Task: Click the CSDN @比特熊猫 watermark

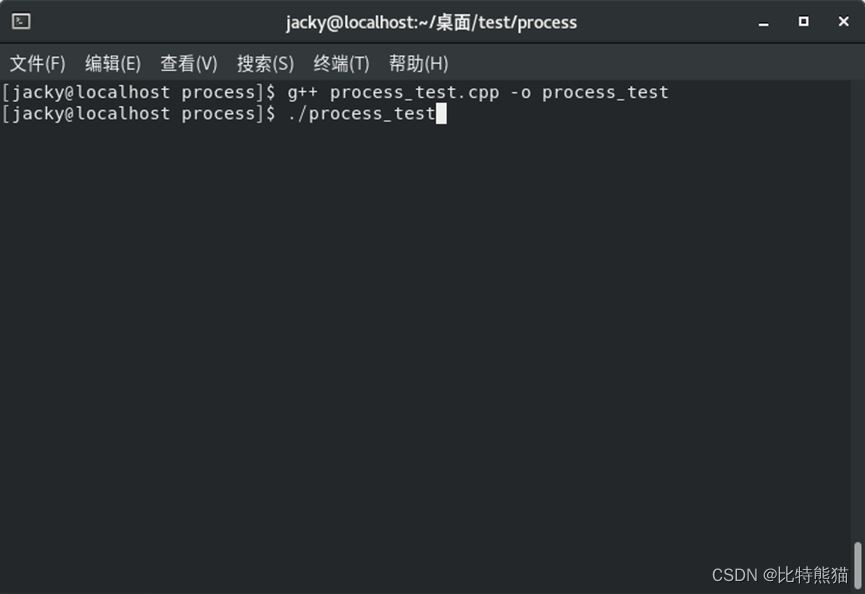Action: tap(779, 574)
